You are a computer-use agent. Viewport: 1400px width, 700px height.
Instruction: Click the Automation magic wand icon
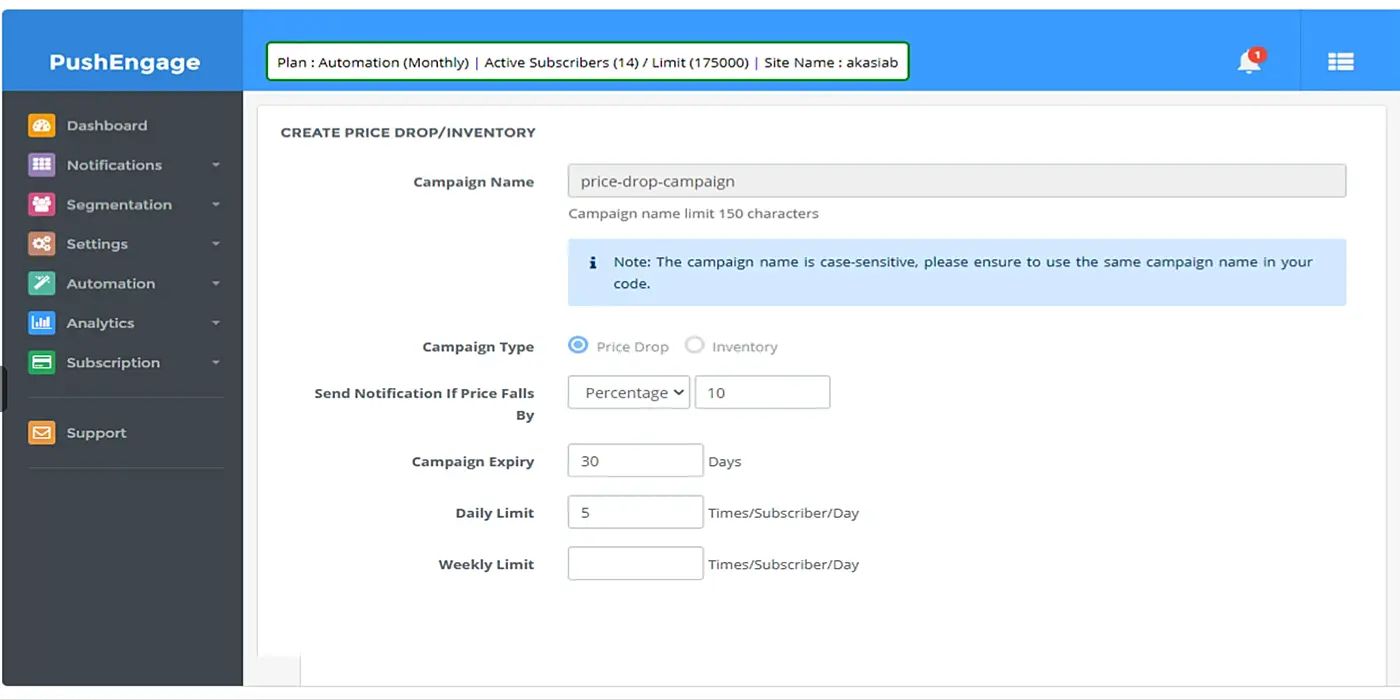click(41, 283)
